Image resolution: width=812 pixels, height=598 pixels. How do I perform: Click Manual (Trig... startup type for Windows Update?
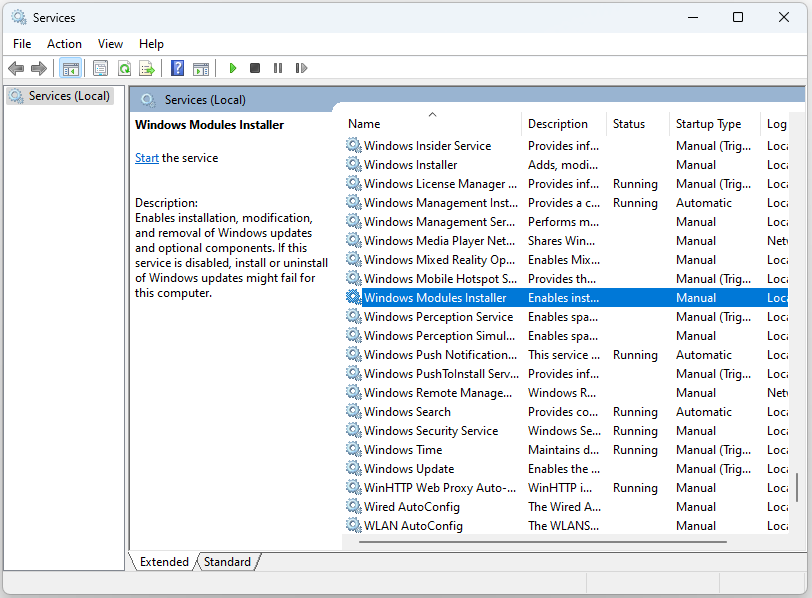click(713, 469)
